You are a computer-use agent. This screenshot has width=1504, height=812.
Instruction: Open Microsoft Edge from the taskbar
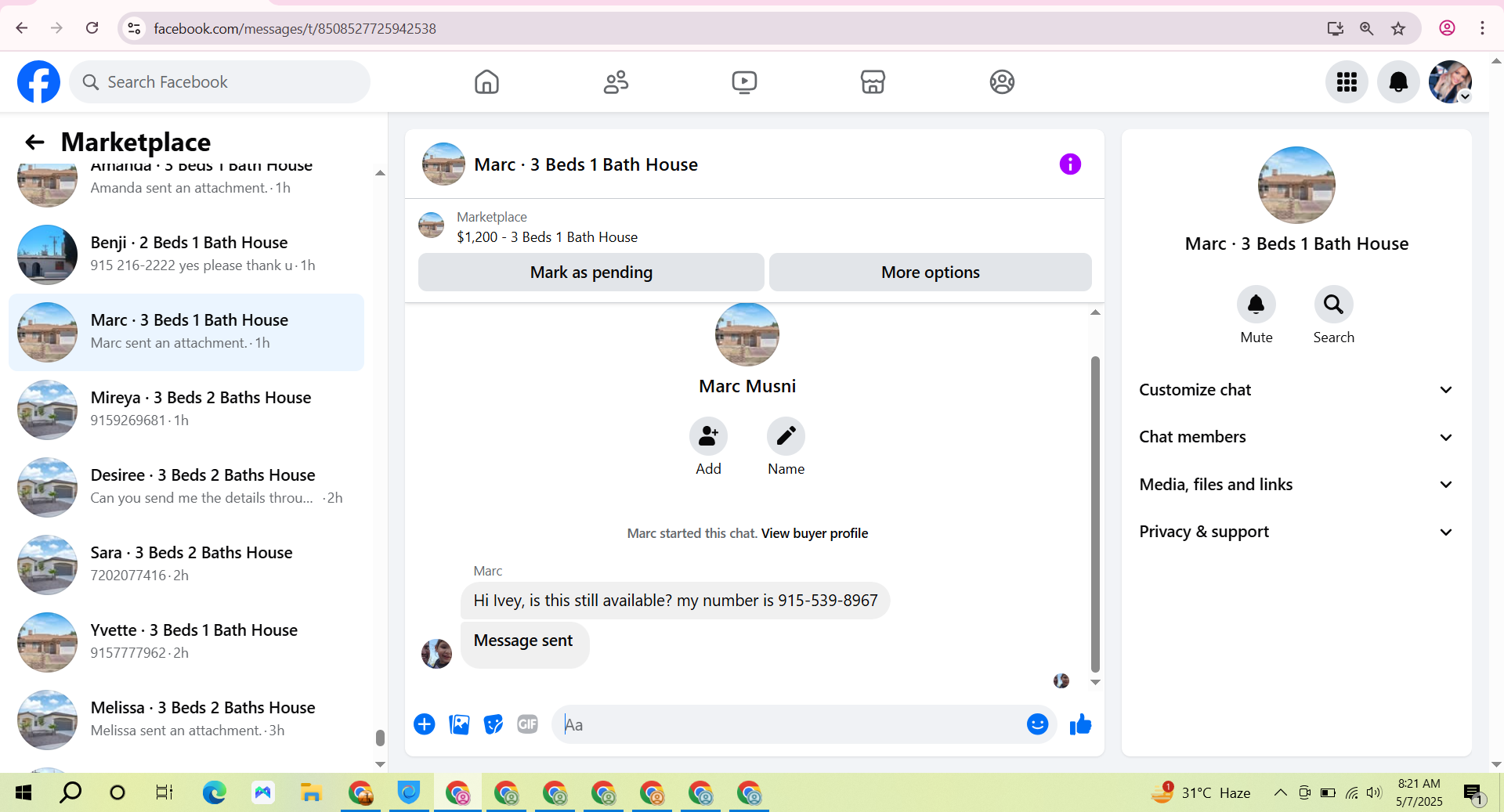click(x=214, y=792)
